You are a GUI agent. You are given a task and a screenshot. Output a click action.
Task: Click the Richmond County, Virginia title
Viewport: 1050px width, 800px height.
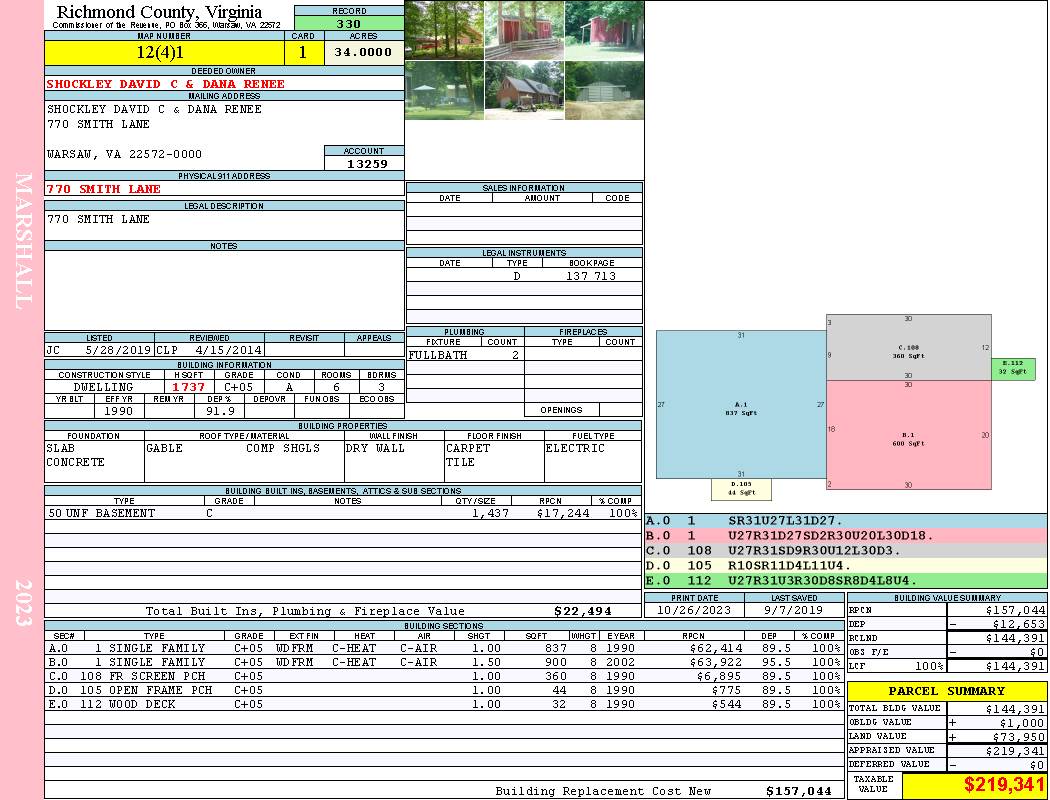[x=159, y=11]
